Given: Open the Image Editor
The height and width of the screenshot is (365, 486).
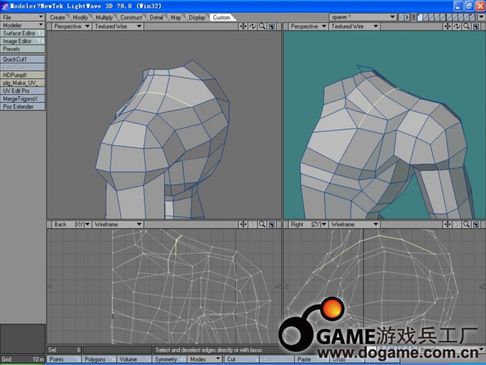Looking at the screenshot, I should coord(23,41).
